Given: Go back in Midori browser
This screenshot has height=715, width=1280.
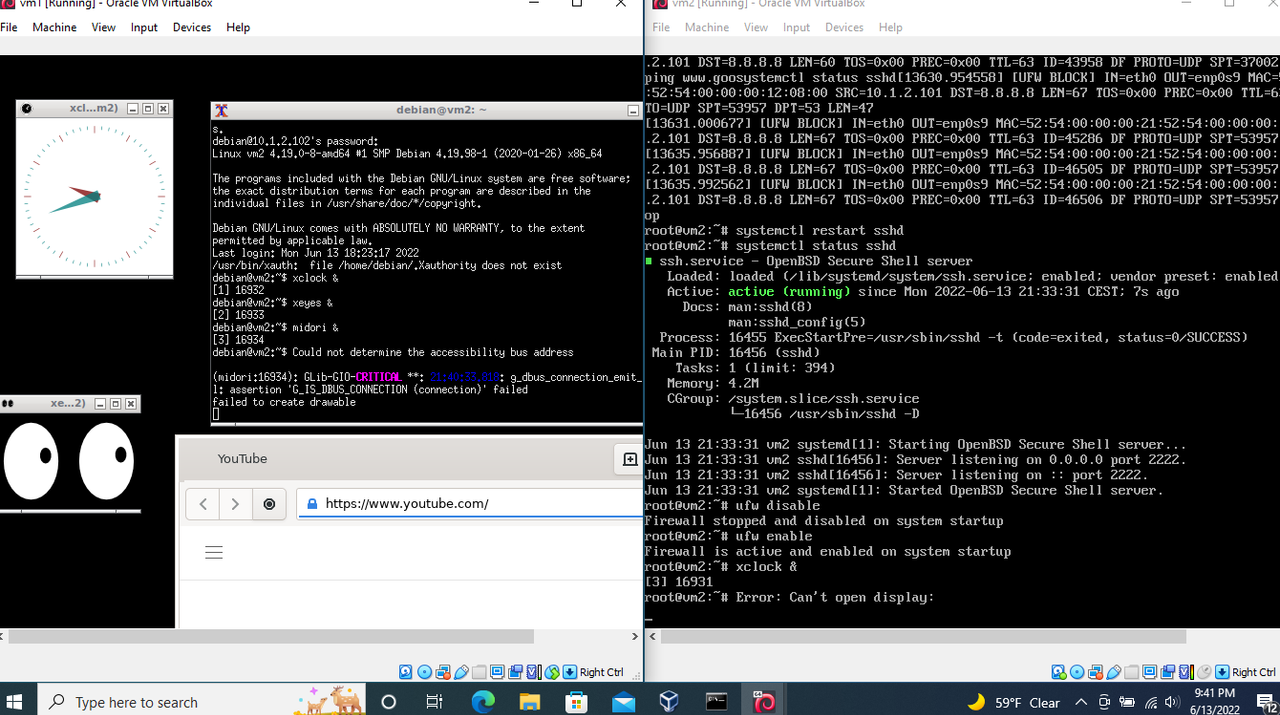Looking at the screenshot, I should pyautogui.click(x=203, y=504).
